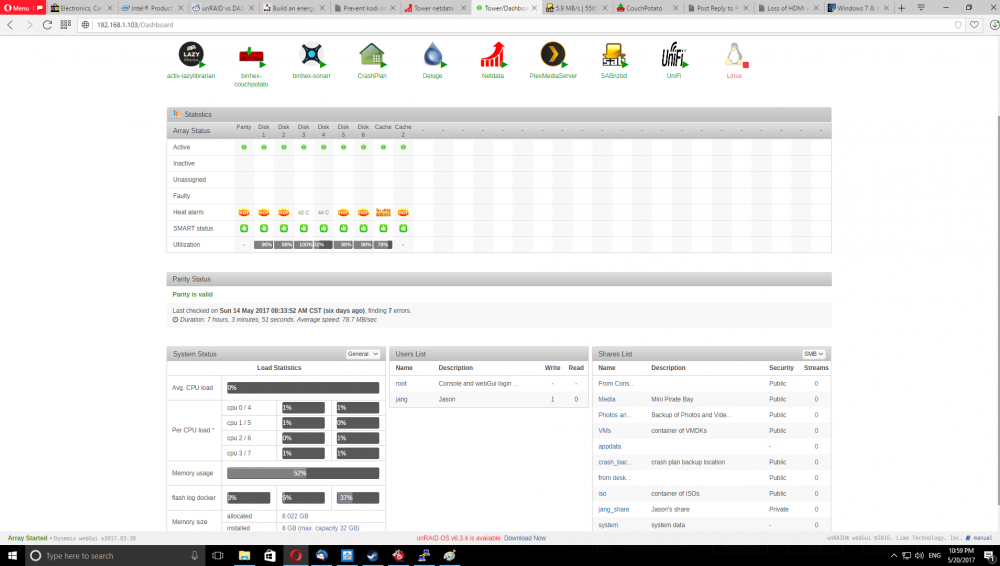Image resolution: width=1000 pixels, height=566 pixels.
Task: Click the browser Forward arrow
Action: (x=29, y=25)
